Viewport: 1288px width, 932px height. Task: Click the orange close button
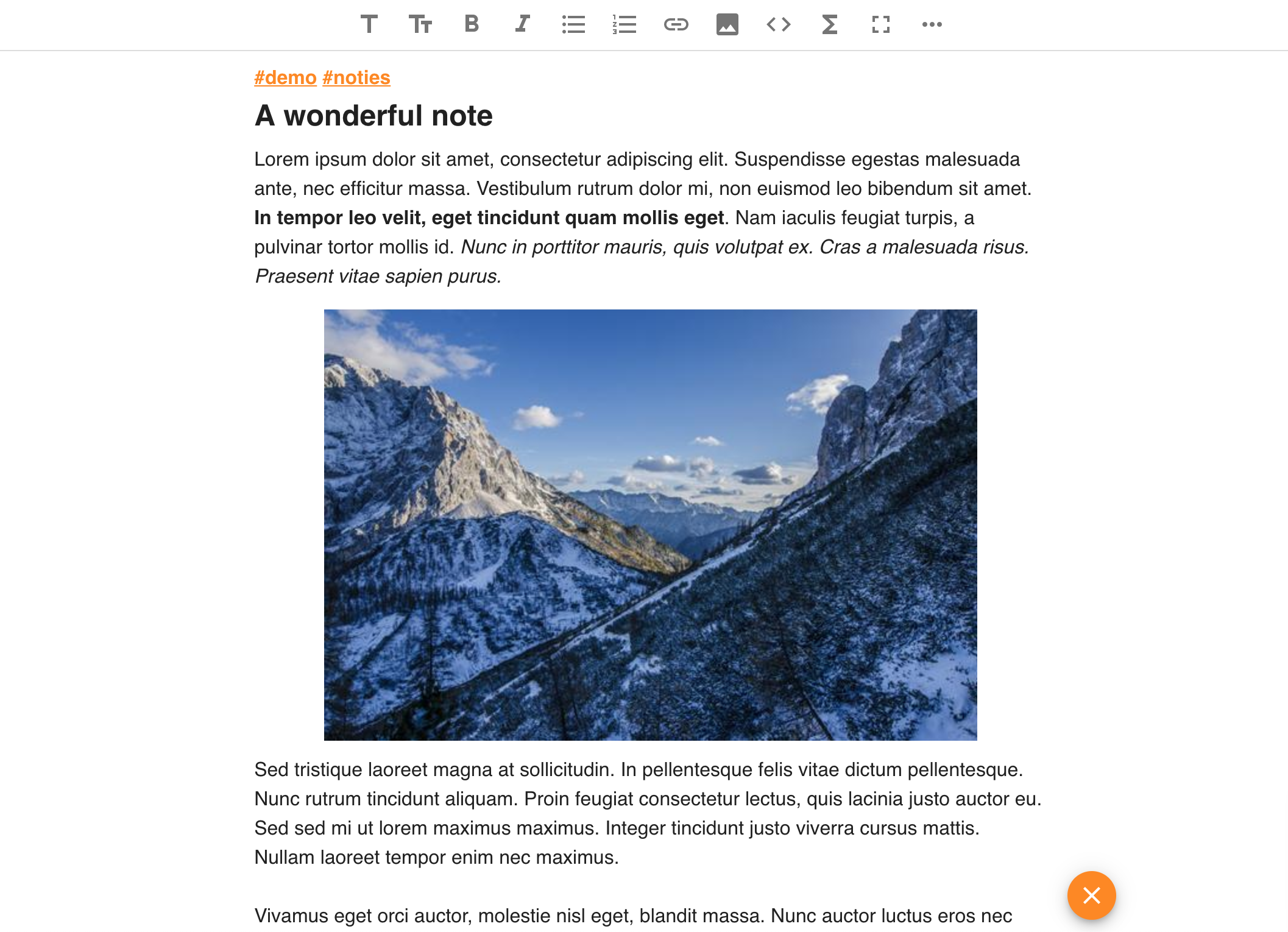(x=1091, y=895)
